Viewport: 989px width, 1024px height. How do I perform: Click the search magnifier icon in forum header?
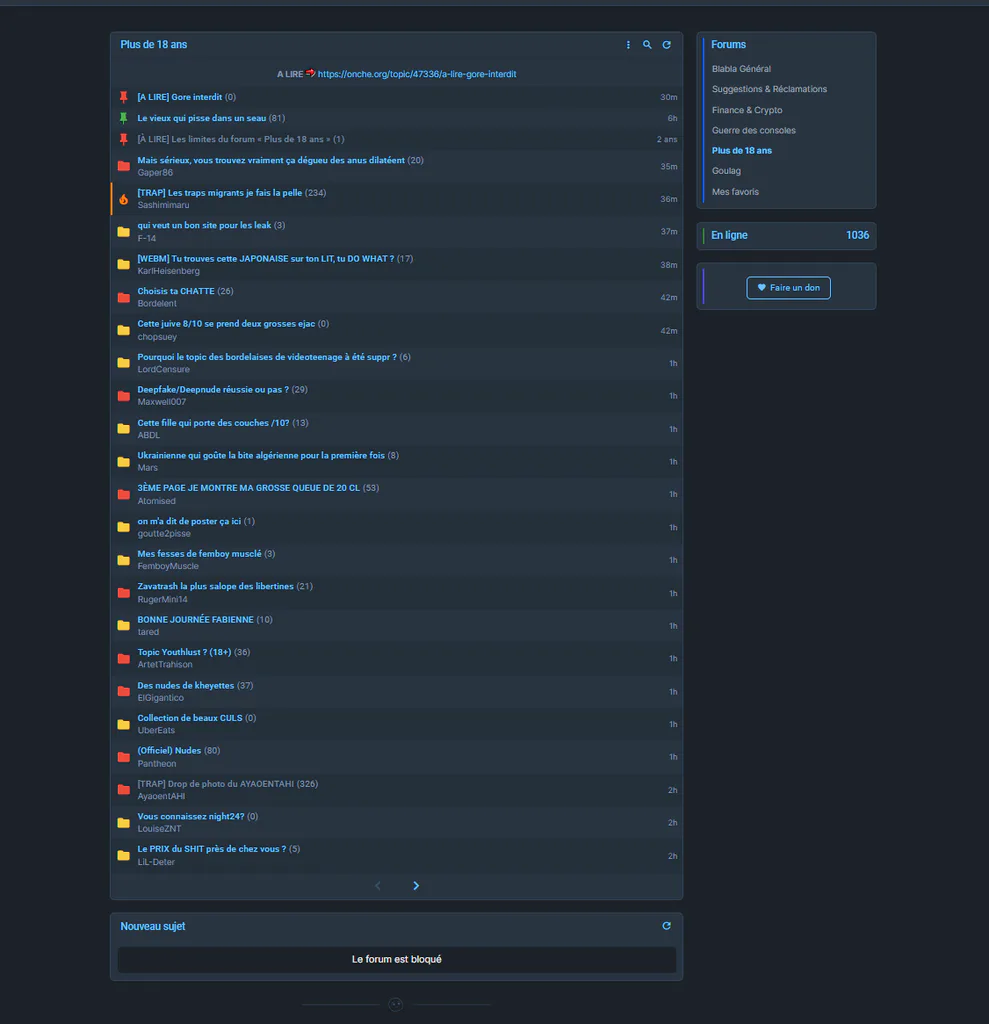[647, 45]
